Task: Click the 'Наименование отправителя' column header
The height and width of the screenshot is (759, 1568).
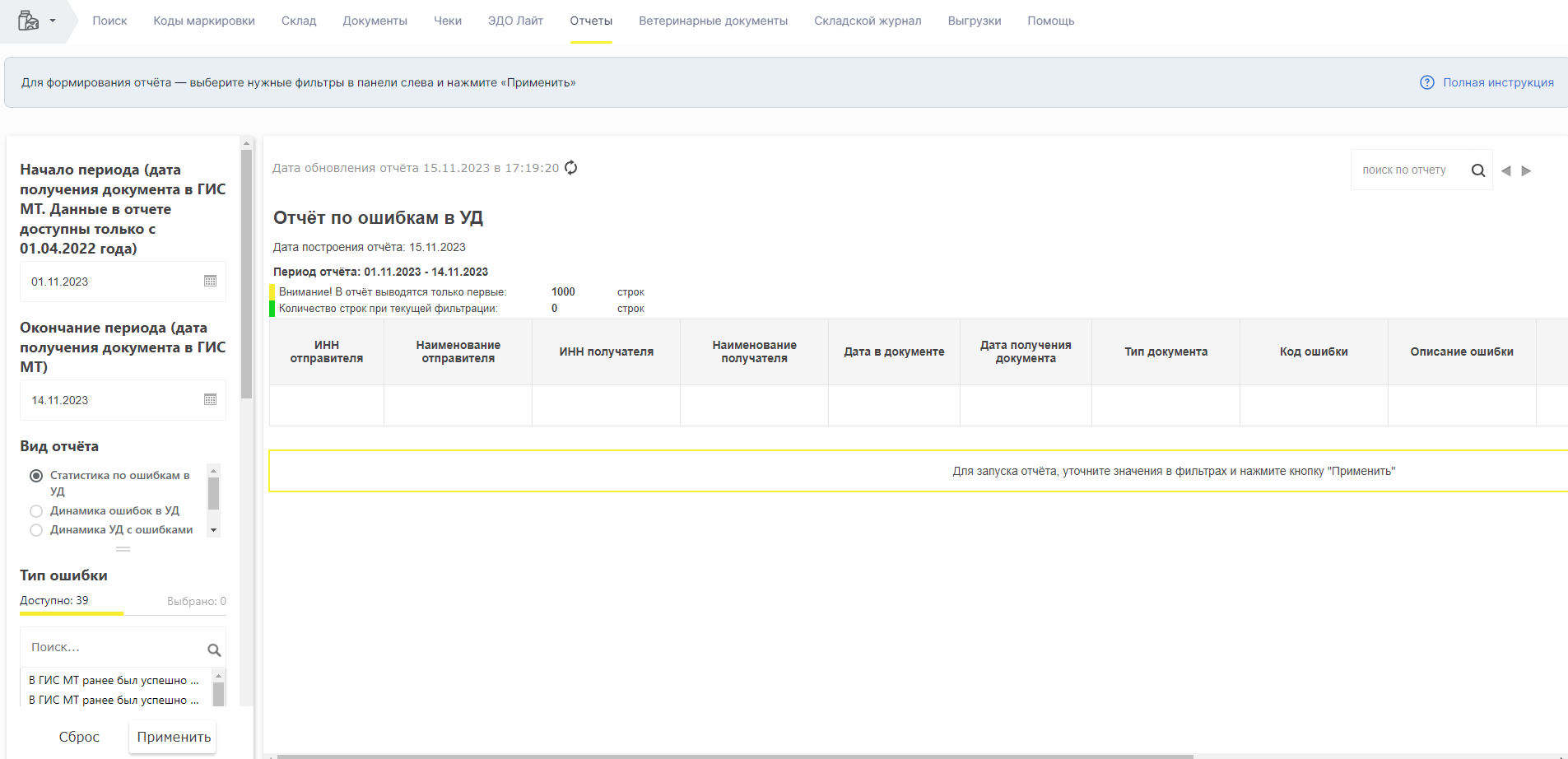Action: pyautogui.click(x=458, y=352)
